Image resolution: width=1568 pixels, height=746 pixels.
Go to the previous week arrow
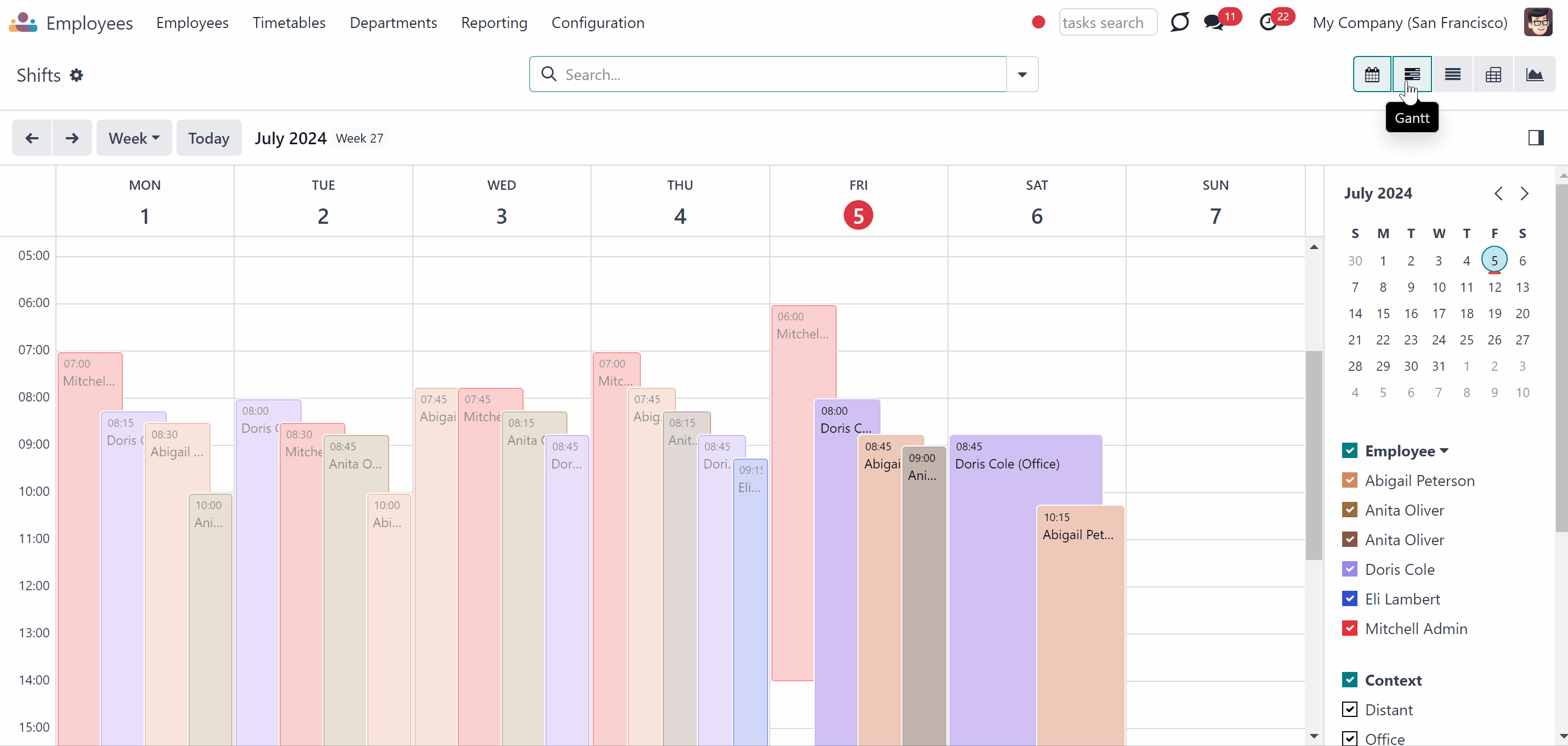32,138
